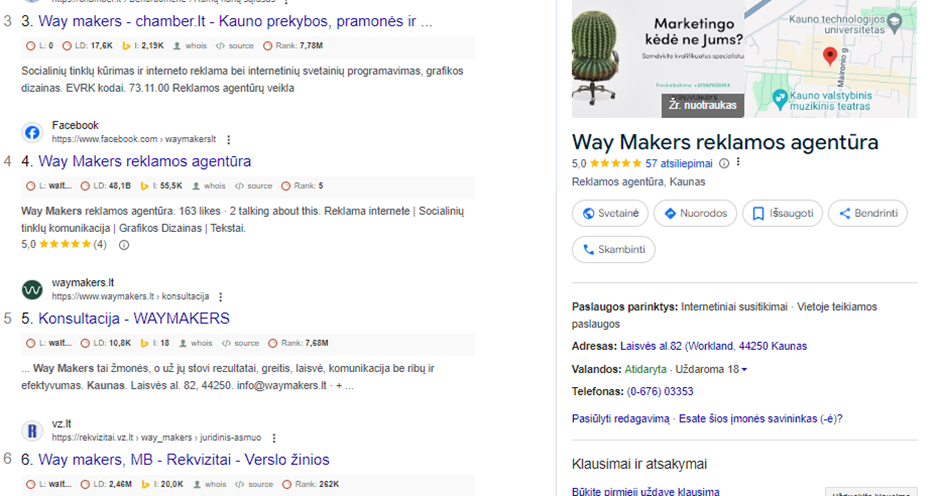Image resolution: width=940 pixels, height=496 pixels.
Task: Click the waymakers.lt favicon icon
Action: pyautogui.click(x=32, y=290)
